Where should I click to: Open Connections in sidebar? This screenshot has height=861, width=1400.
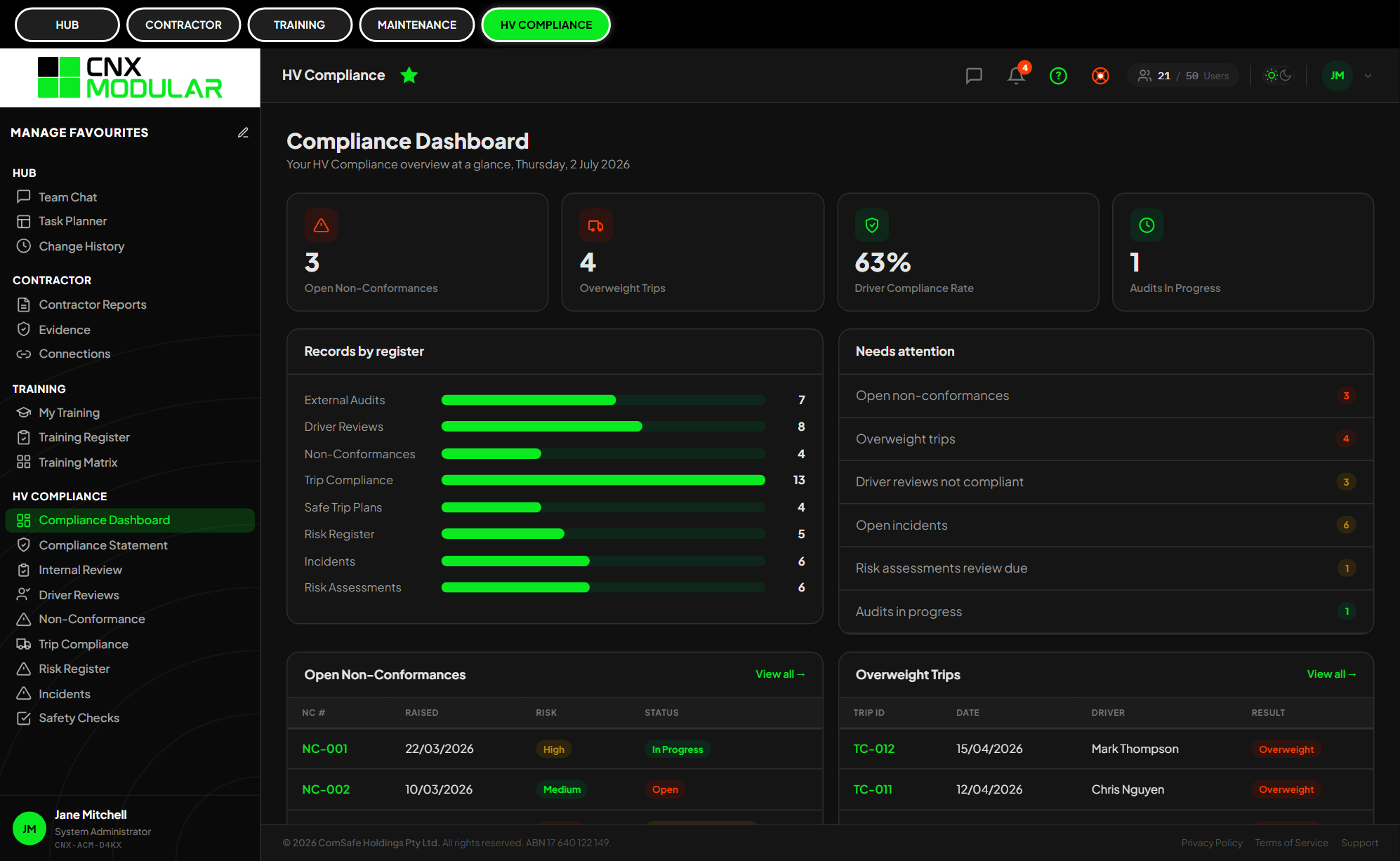tap(130, 354)
